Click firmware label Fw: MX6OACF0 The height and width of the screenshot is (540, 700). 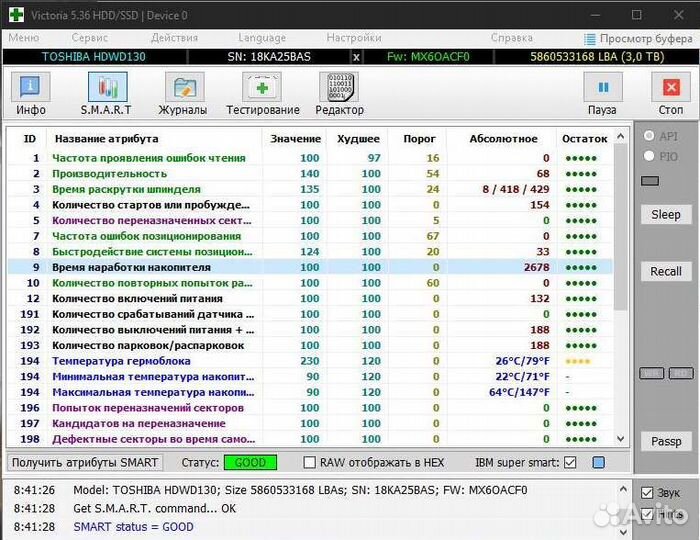tap(428, 57)
